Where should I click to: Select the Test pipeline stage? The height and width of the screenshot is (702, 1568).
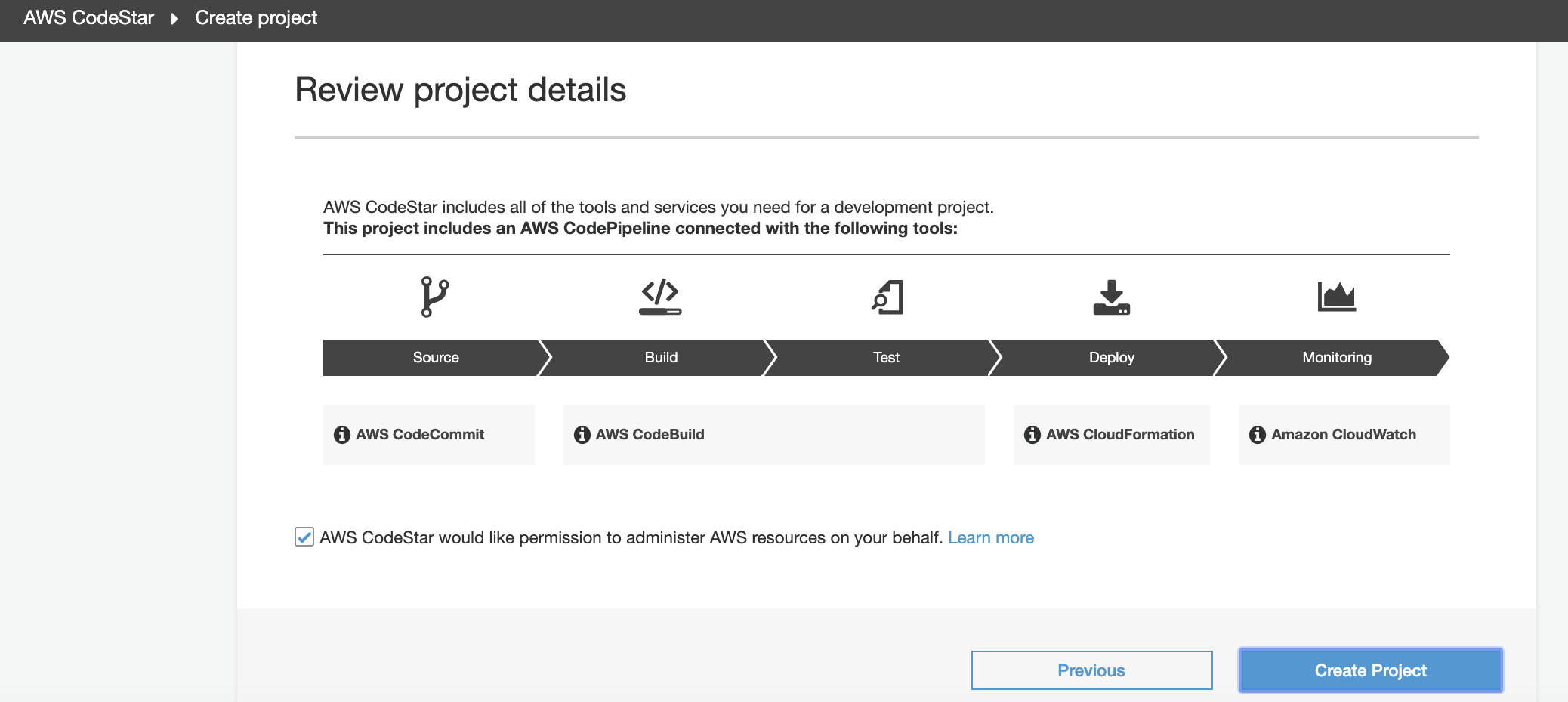(x=886, y=358)
